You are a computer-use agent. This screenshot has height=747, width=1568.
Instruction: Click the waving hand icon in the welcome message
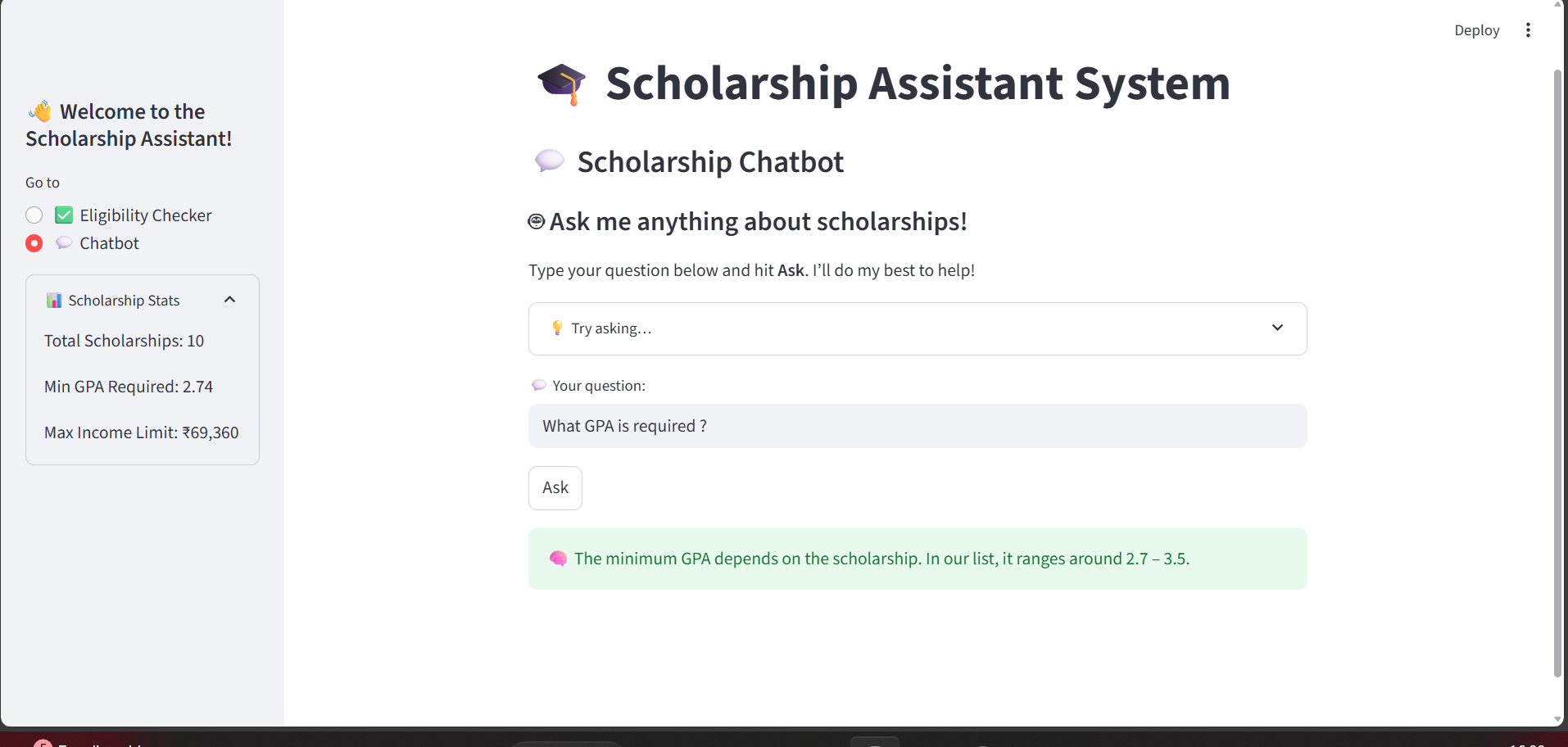pos(39,111)
